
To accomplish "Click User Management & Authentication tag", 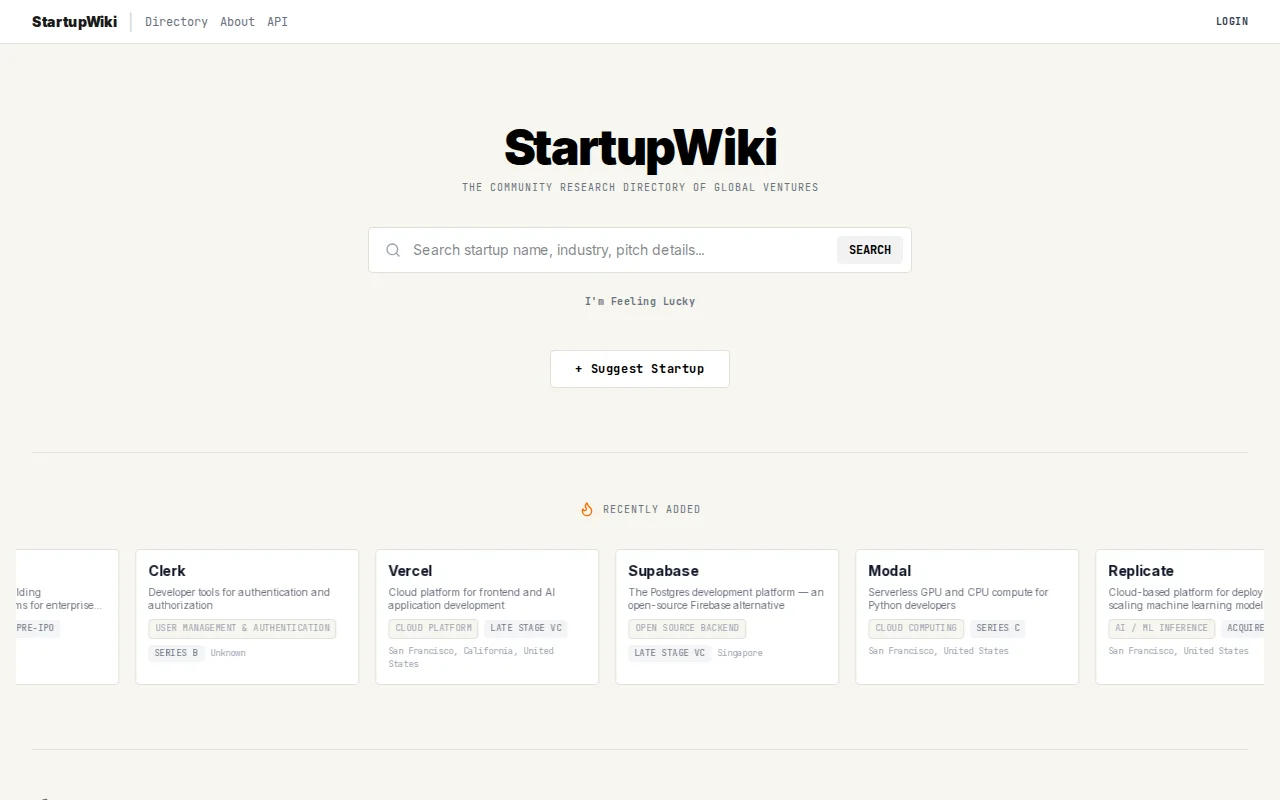I will 242,628.
